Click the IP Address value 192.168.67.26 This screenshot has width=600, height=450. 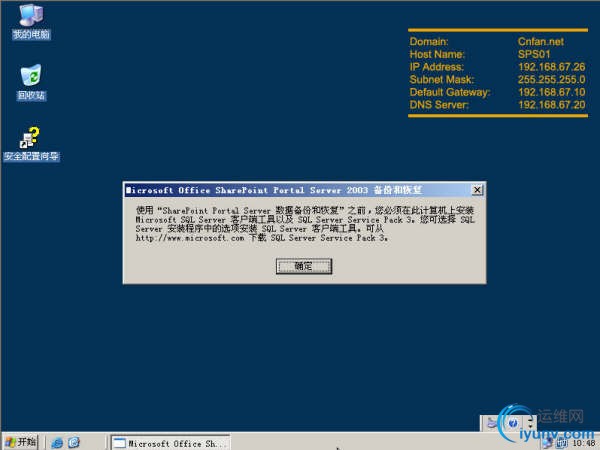[x=551, y=67]
